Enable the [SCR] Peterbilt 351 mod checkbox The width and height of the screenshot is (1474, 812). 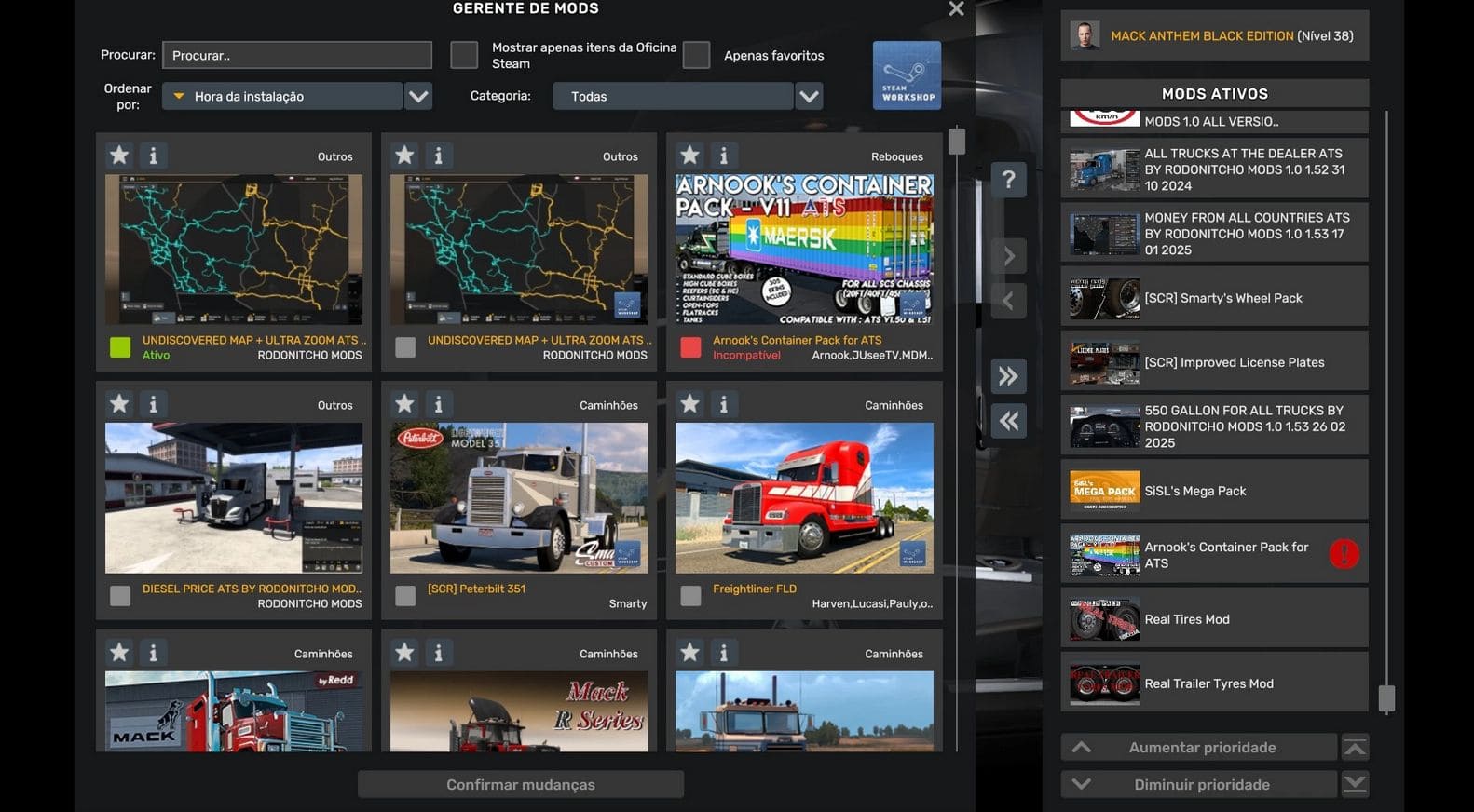pos(405,596)
